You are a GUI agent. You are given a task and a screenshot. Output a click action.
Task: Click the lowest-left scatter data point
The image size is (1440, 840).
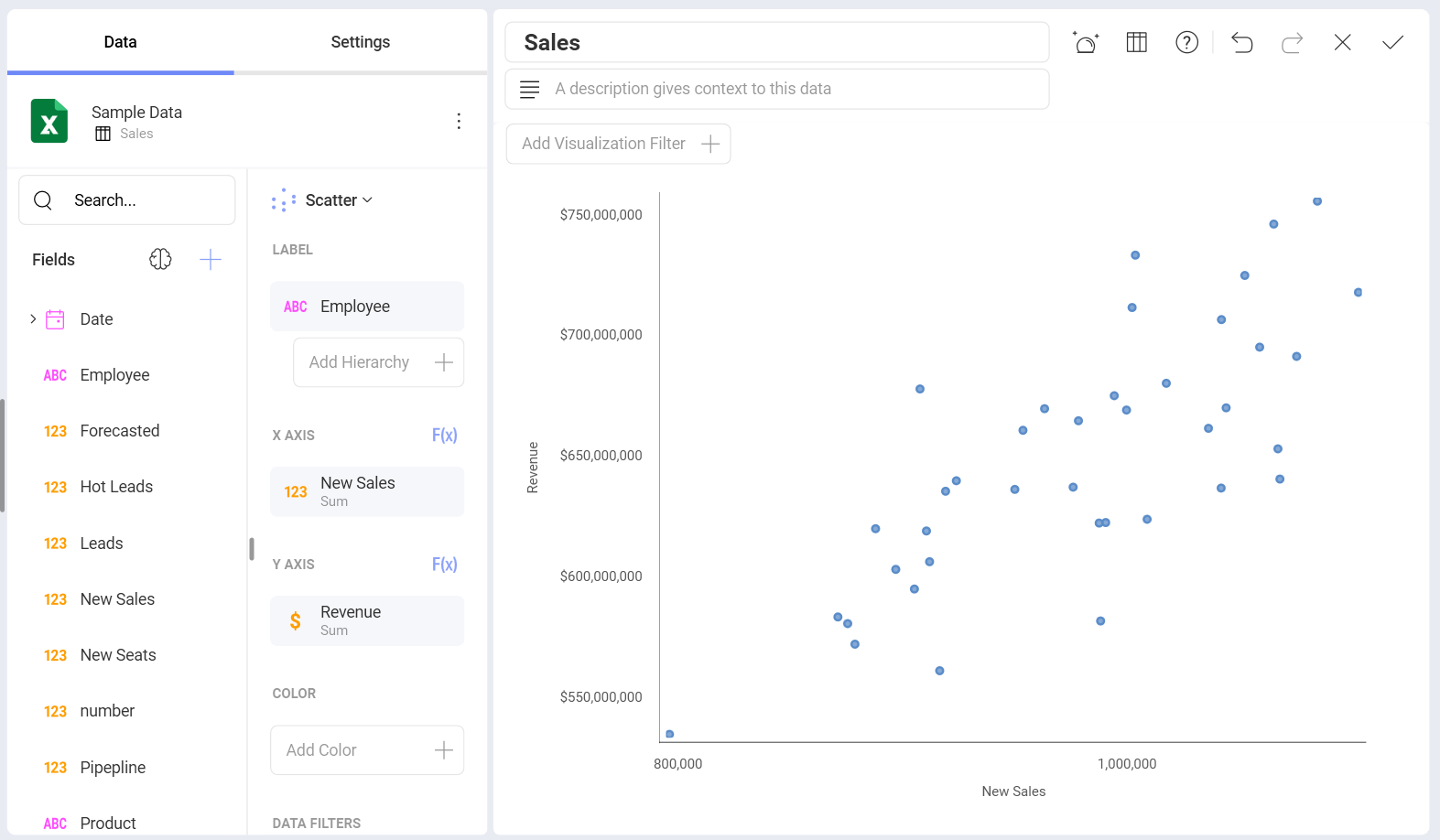click(x=670, y=734)
